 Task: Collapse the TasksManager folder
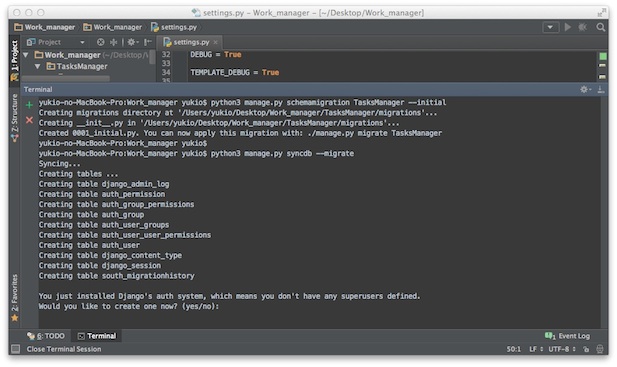[38, 66]
